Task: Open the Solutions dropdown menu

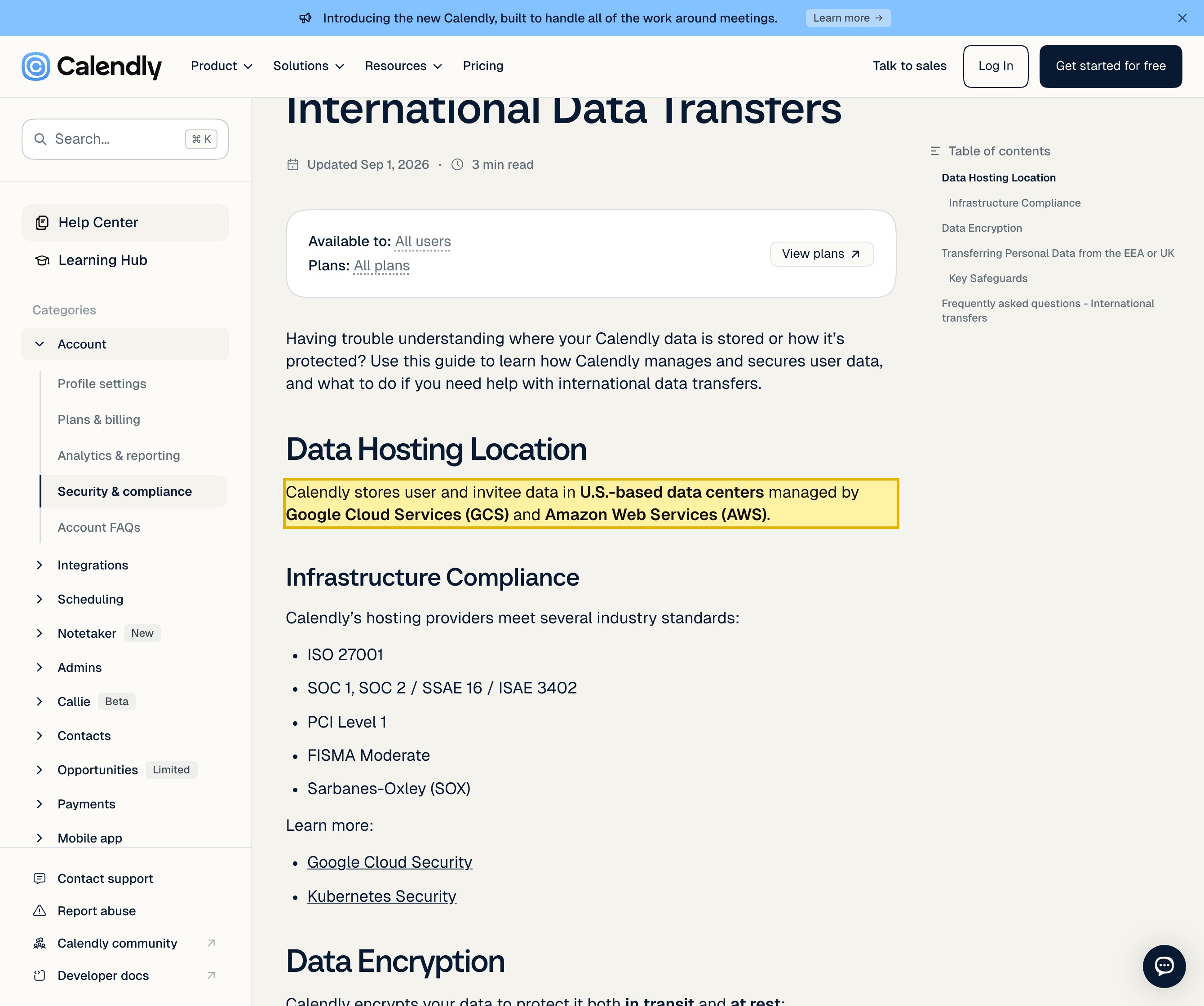Action: 309,66
